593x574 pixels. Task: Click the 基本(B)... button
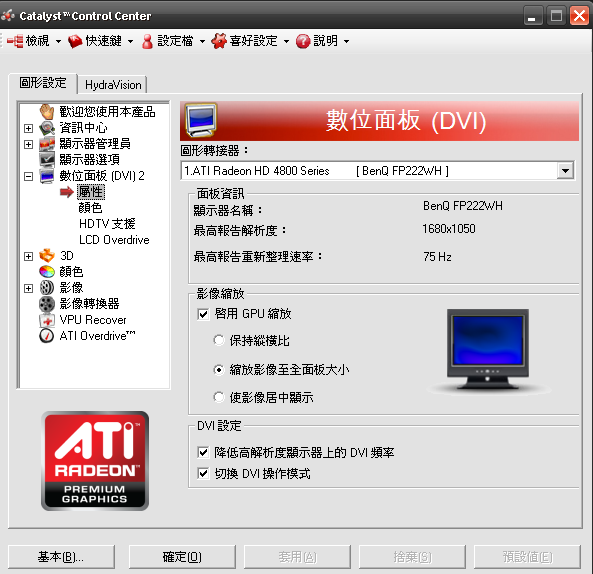(61, 557)
